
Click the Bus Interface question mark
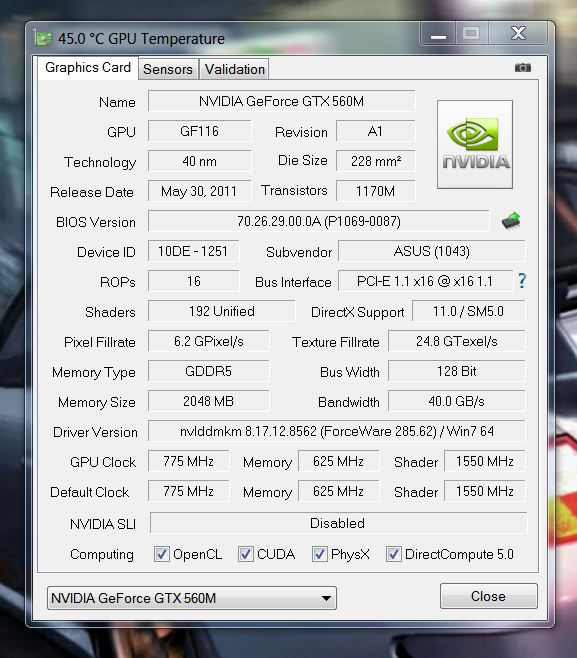click(522, 281)
